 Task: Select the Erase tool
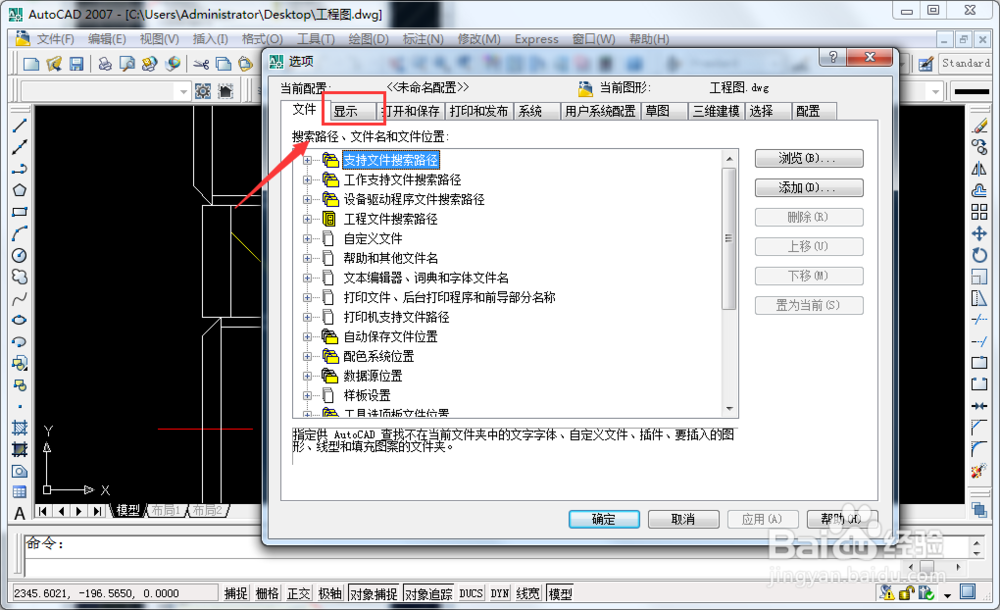979,126
